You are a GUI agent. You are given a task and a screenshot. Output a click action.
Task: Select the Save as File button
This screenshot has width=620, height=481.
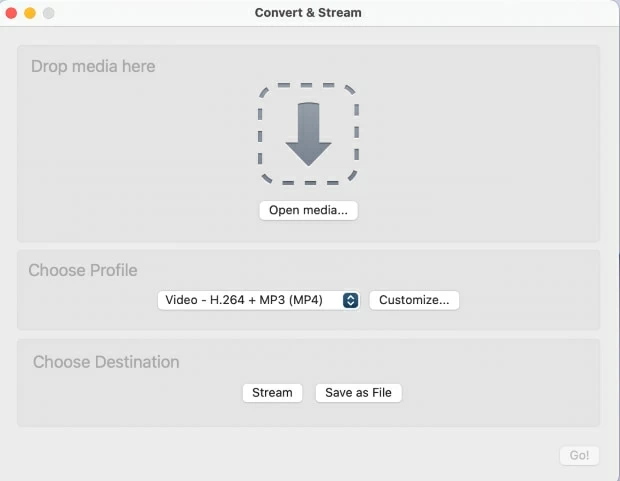pyautogui.click(x=358, y=393)
